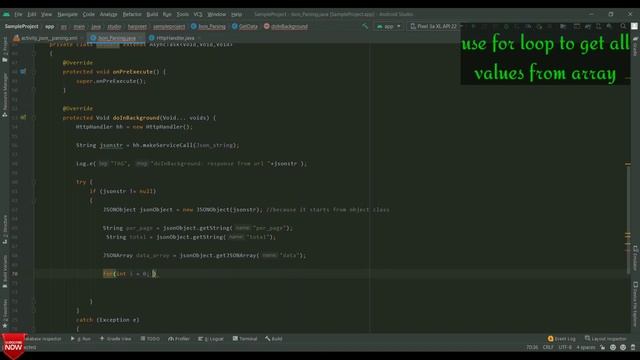Open the app run configuration dropdown

tap(389, 27)
